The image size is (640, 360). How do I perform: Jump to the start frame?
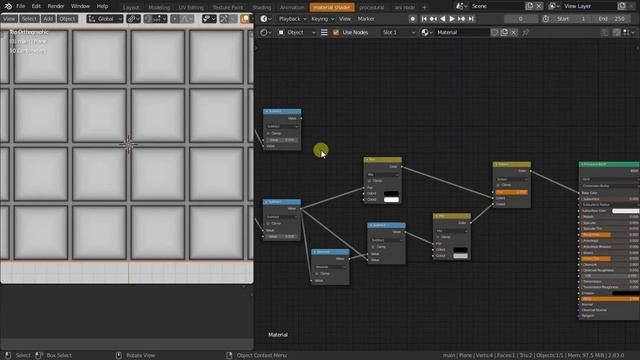(424, 19)
